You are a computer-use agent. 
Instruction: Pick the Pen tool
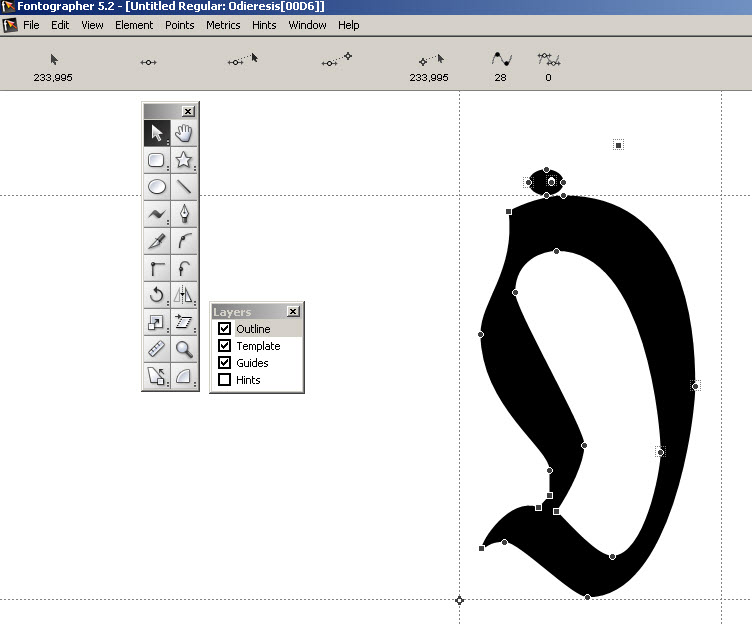183,214
